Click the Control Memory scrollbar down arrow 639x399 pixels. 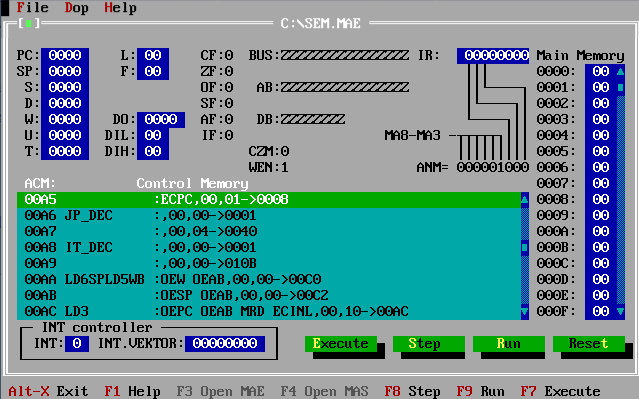click(x=524, y=311)
